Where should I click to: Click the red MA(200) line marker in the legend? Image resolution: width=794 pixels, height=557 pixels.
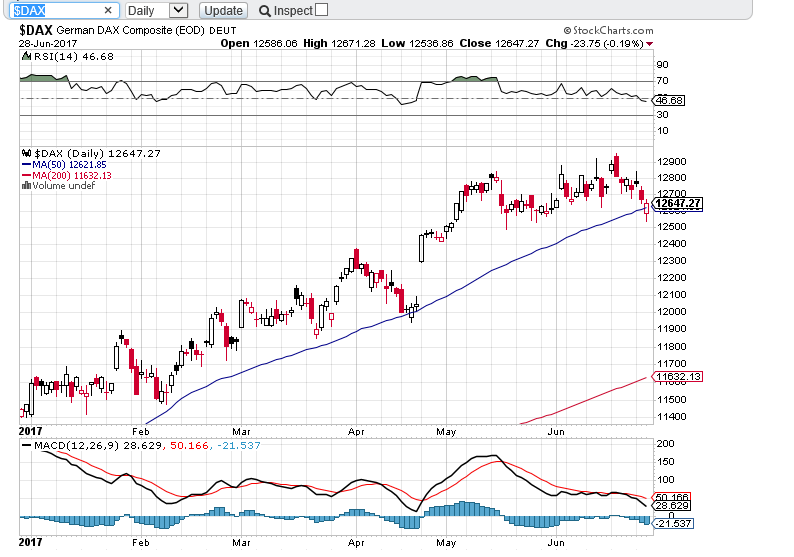click(x=27, y=175)
